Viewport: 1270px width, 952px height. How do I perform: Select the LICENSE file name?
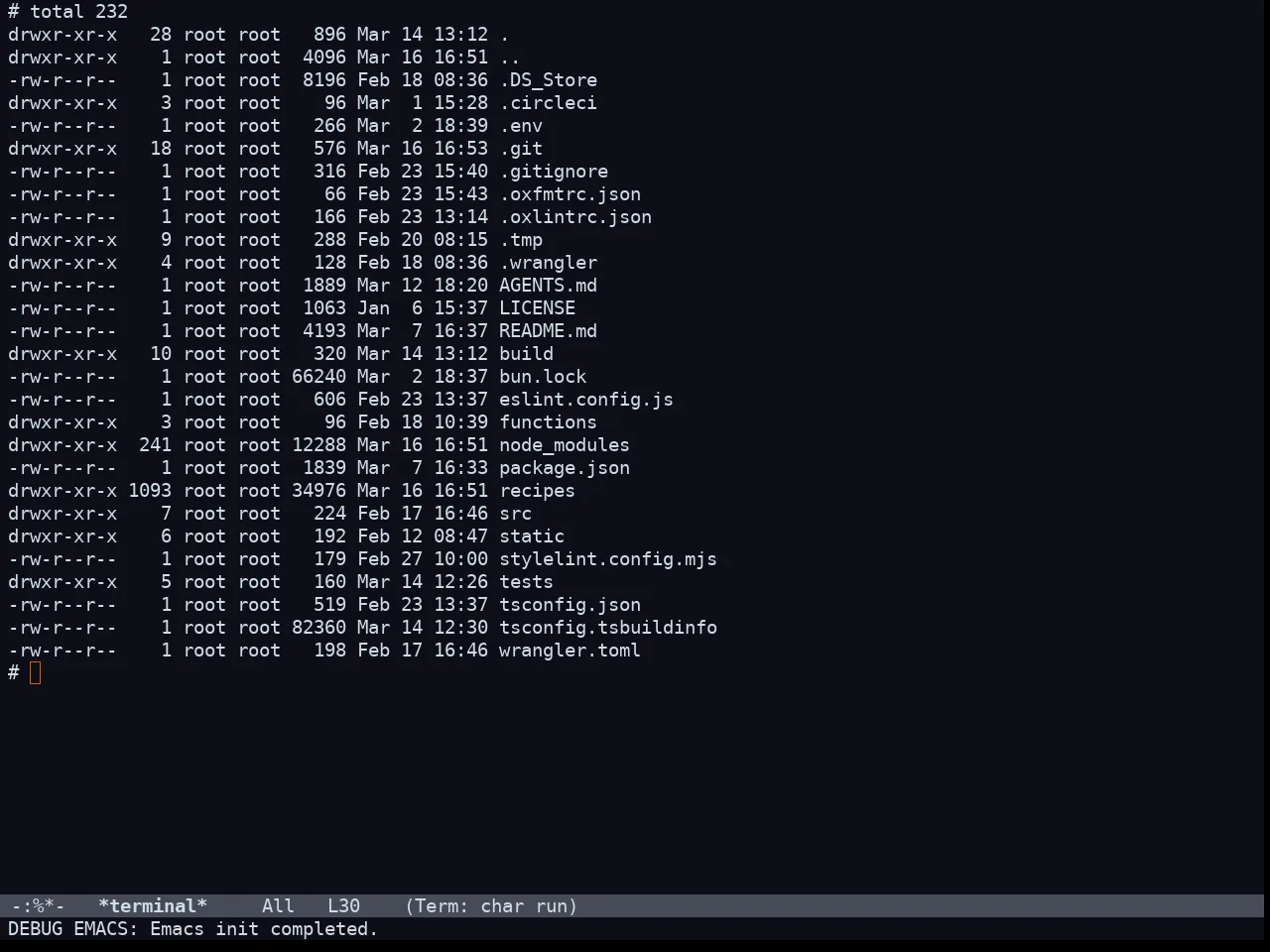coord(537,308)
